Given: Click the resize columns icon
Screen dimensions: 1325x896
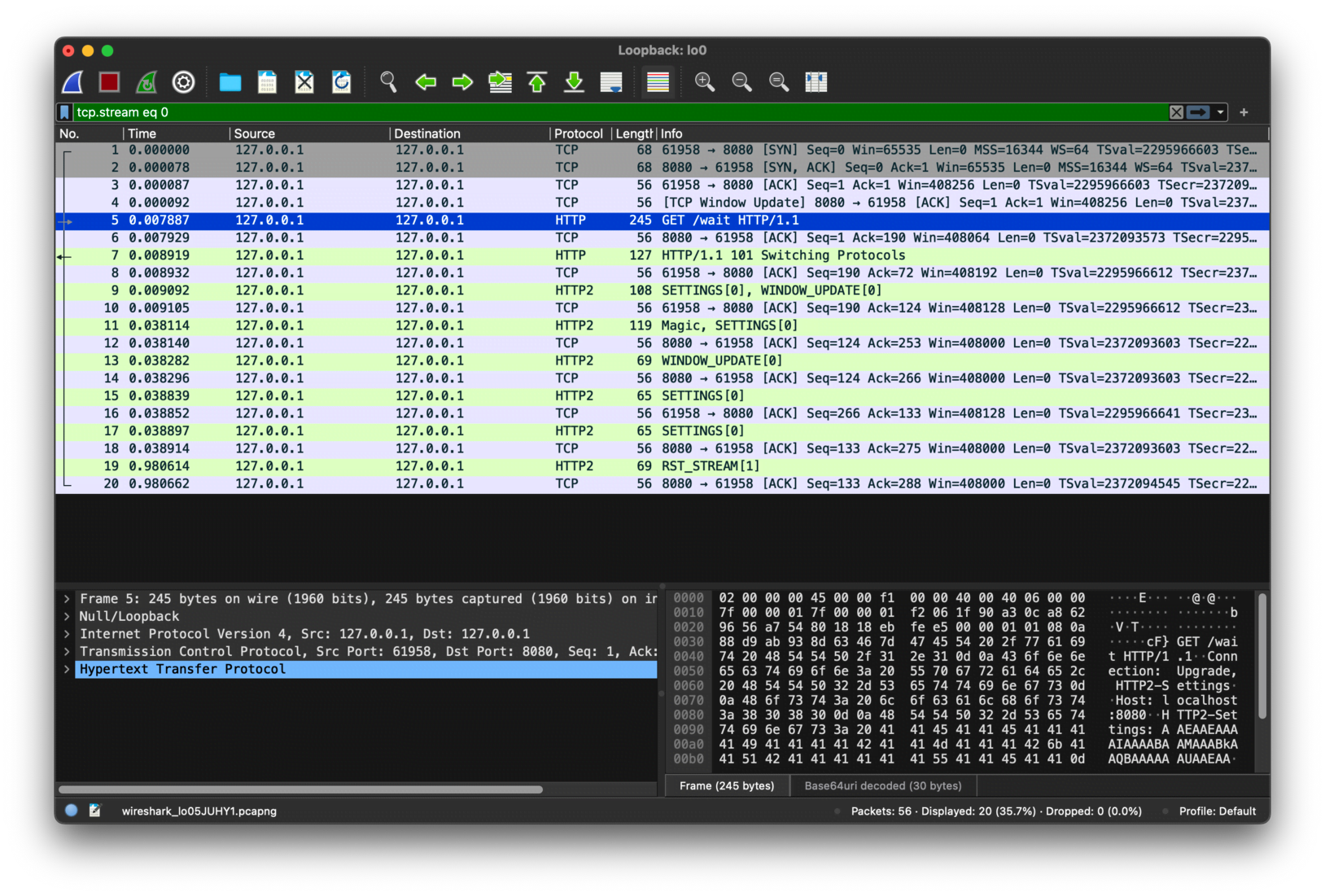Looking at the screenshot, I should [816, 82].
